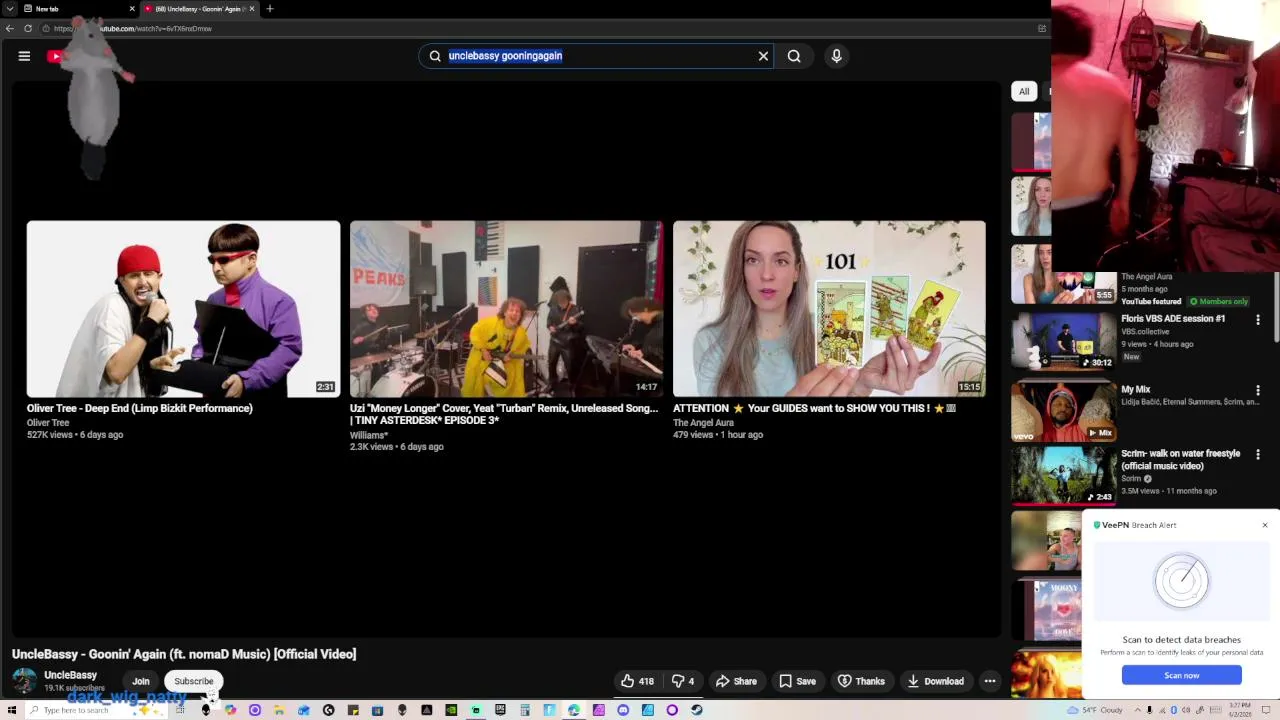
Task: Join the UncleBassy channel membership
Action: tap(141, 681)
